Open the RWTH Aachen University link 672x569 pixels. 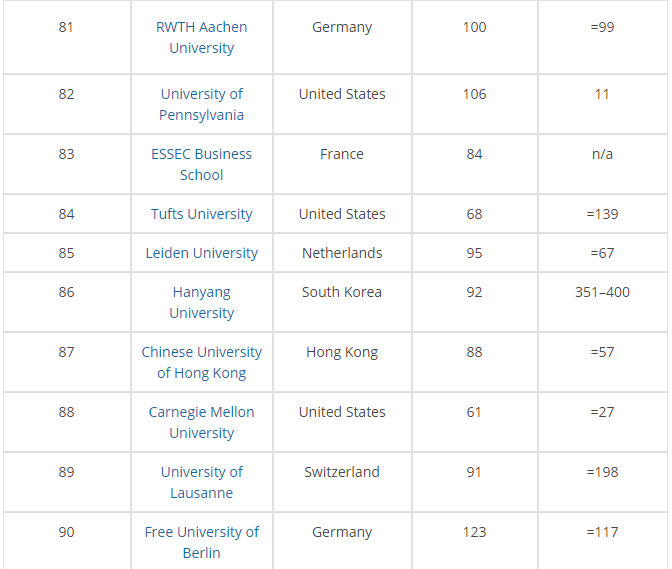pos(201,38)
